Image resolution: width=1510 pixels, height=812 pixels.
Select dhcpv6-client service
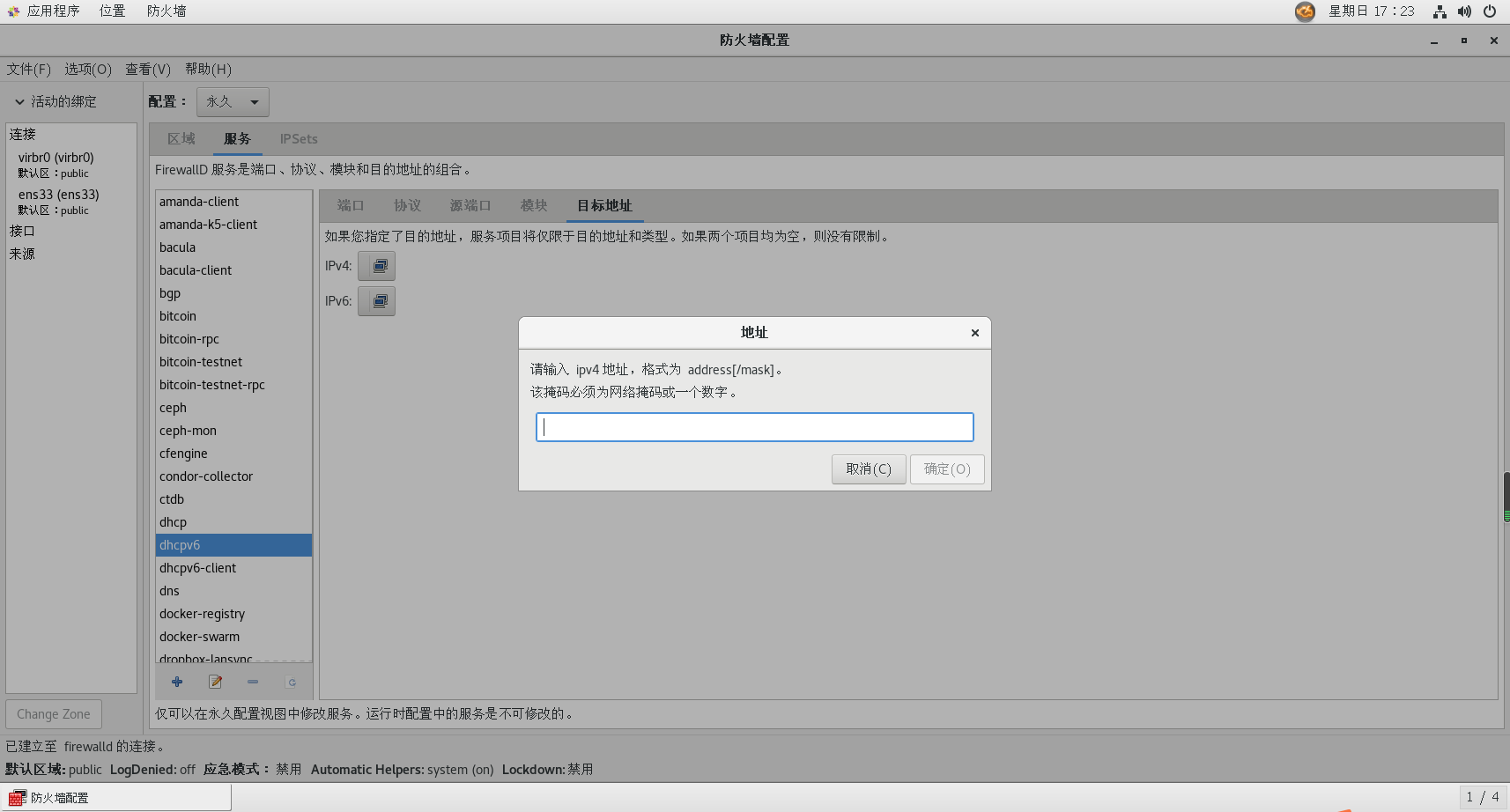233,568
